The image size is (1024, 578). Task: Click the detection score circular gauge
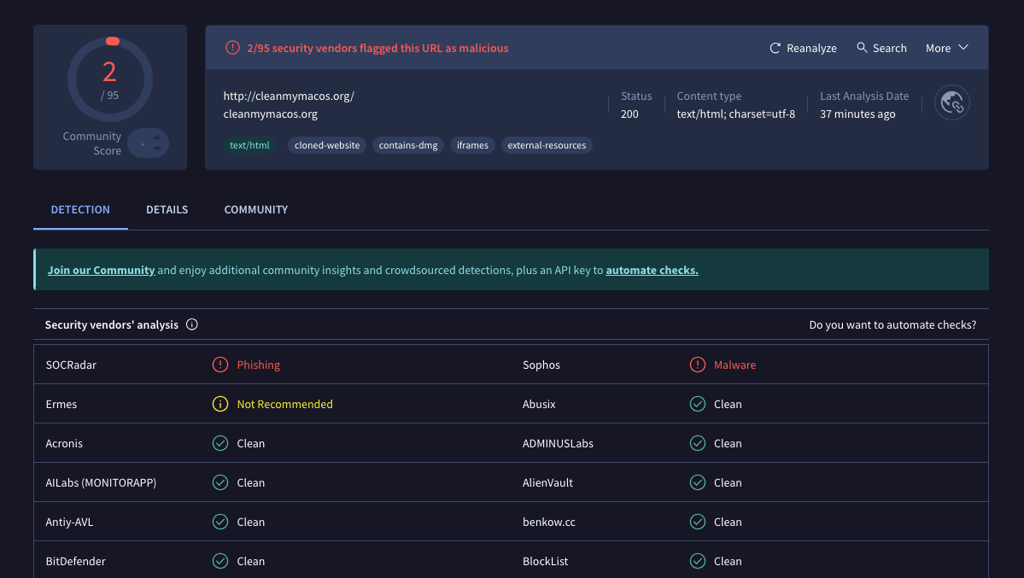click(110, 80)
